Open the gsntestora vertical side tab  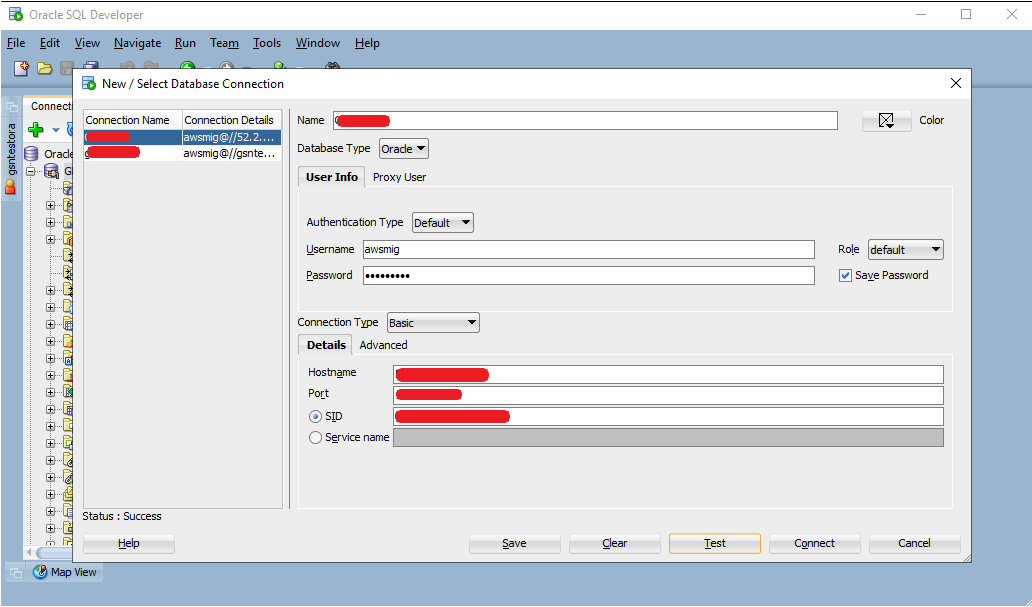tap(11, 158)
